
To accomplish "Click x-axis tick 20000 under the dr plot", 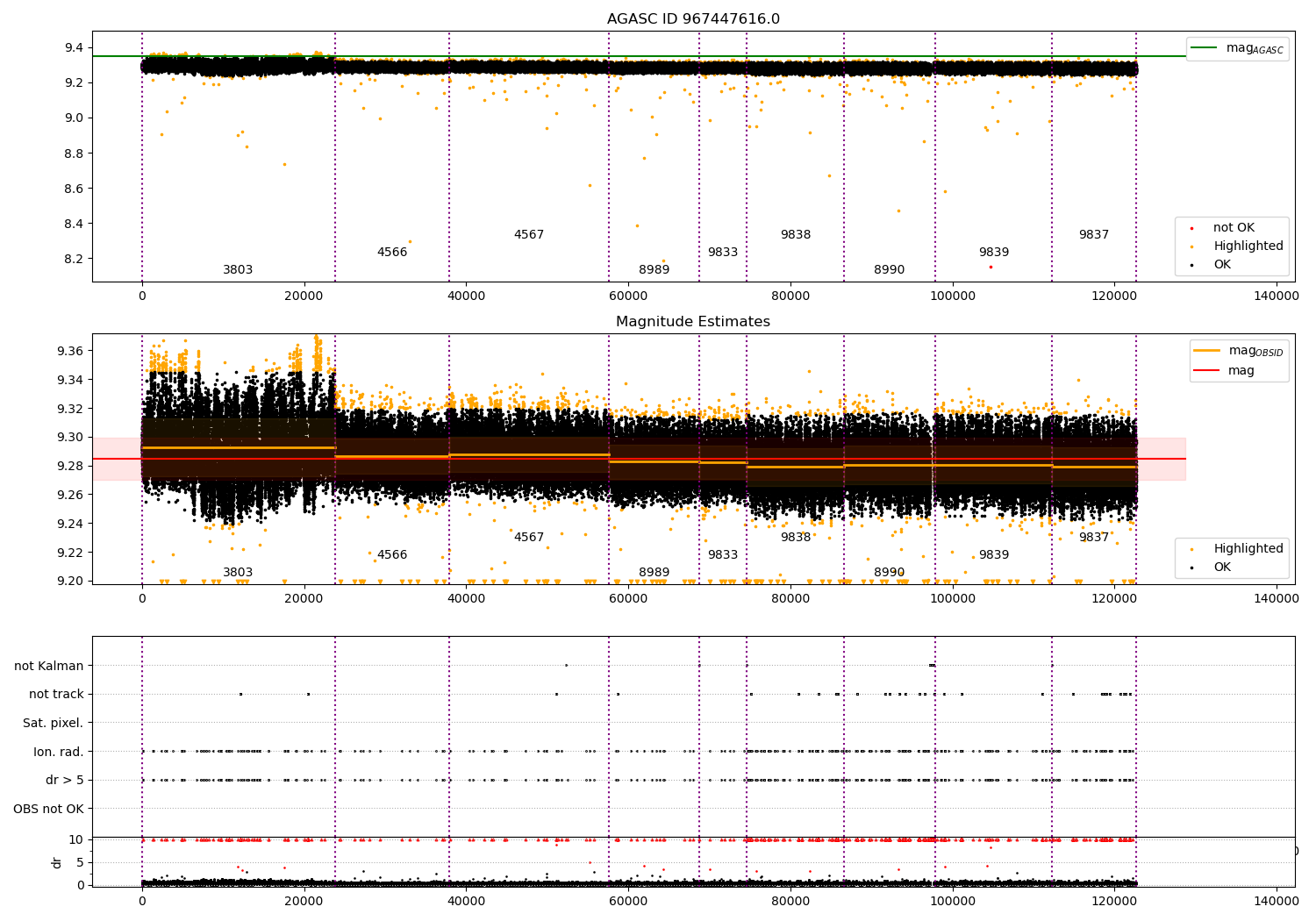I will pyautogui.click(x=304, y=902).
